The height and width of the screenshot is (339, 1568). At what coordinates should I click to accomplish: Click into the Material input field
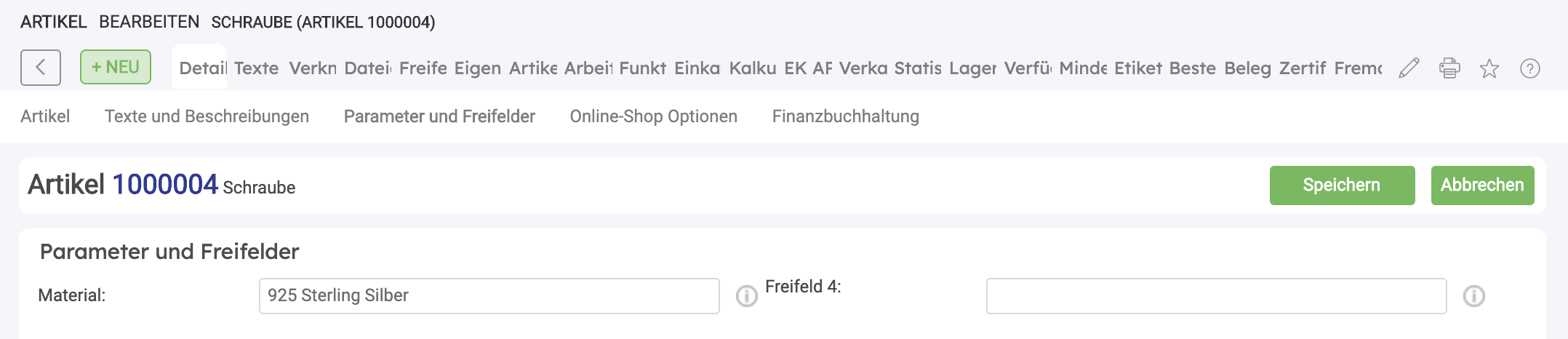489,296
